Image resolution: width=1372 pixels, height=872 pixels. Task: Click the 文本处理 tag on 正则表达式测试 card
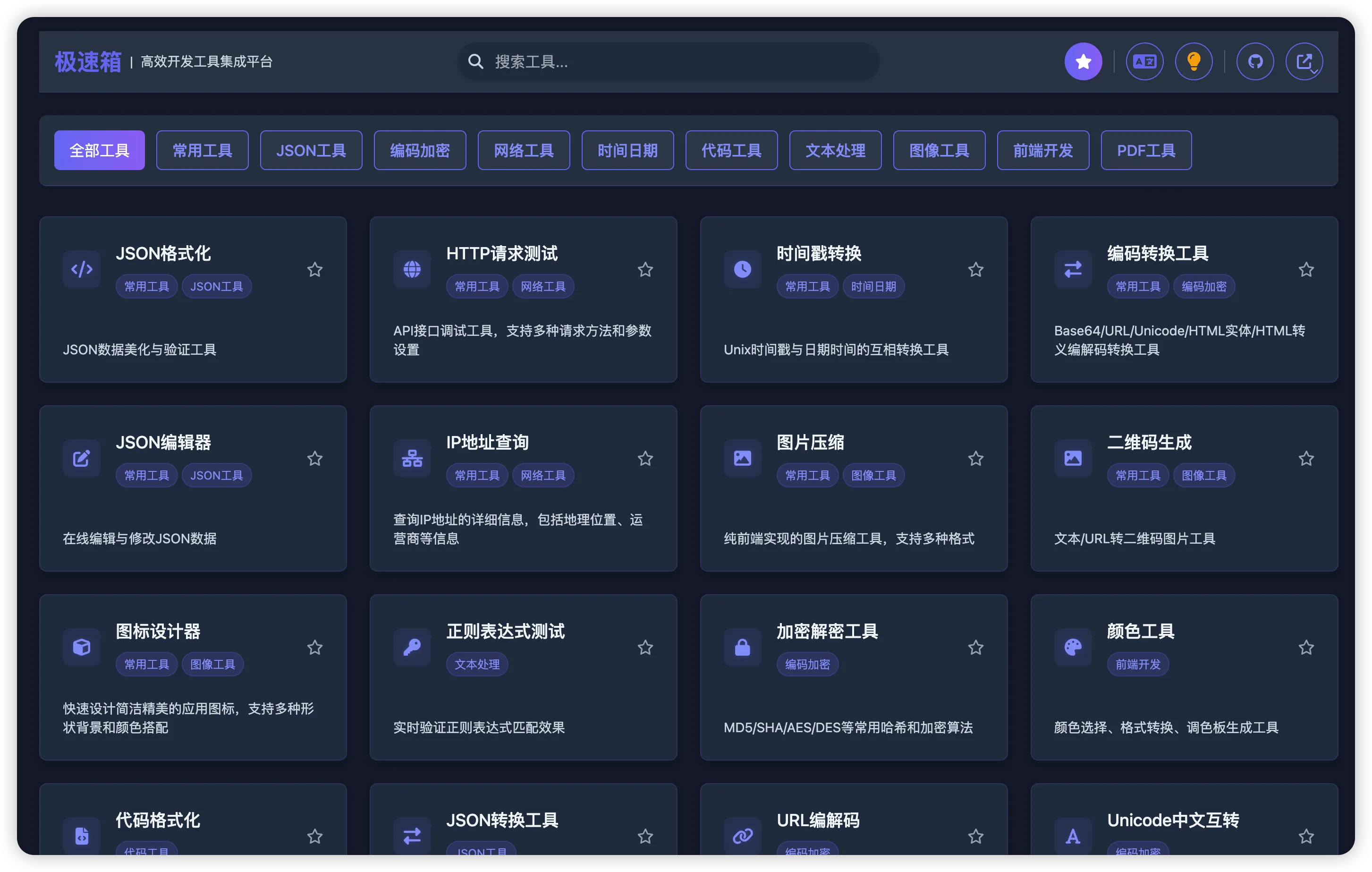tap(477, 664)
